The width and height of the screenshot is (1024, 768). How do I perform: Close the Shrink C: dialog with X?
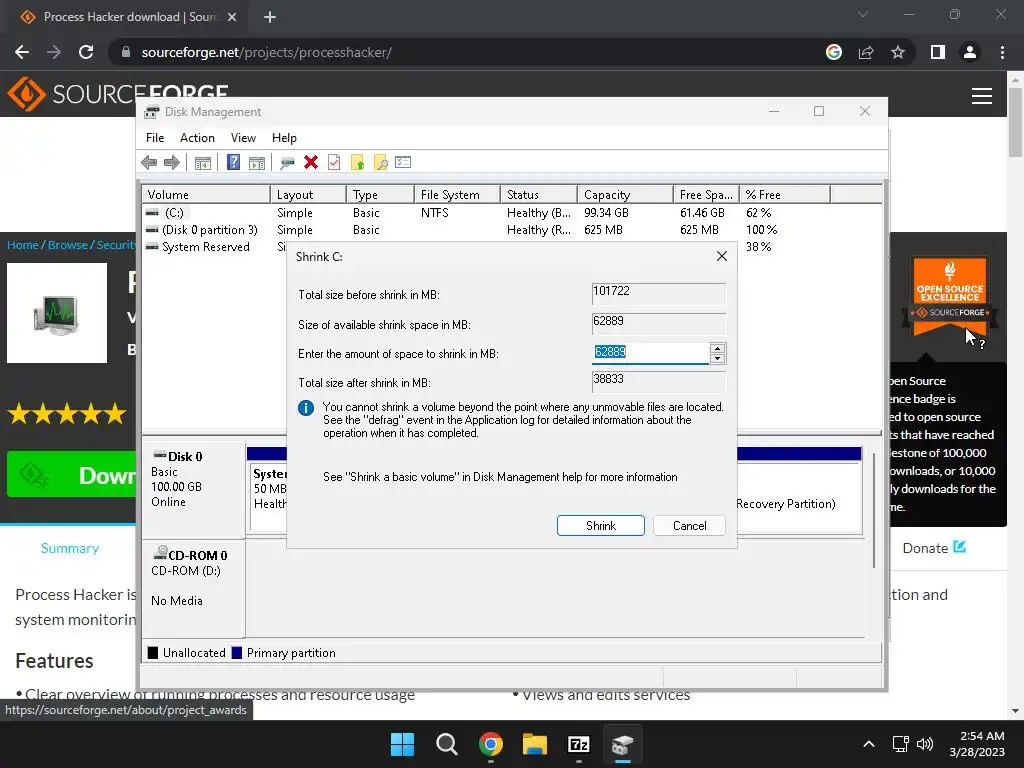pos(722,256)
